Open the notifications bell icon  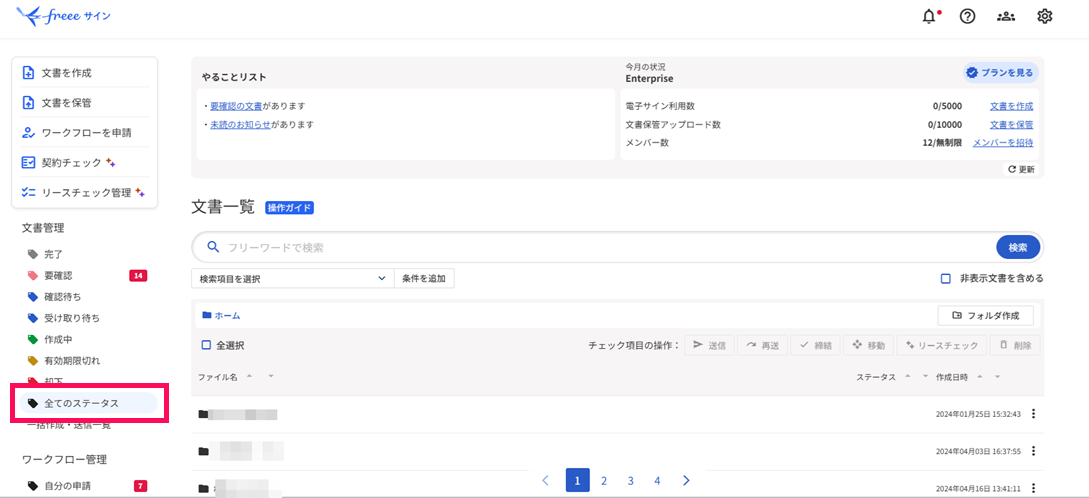click(929, 17)
